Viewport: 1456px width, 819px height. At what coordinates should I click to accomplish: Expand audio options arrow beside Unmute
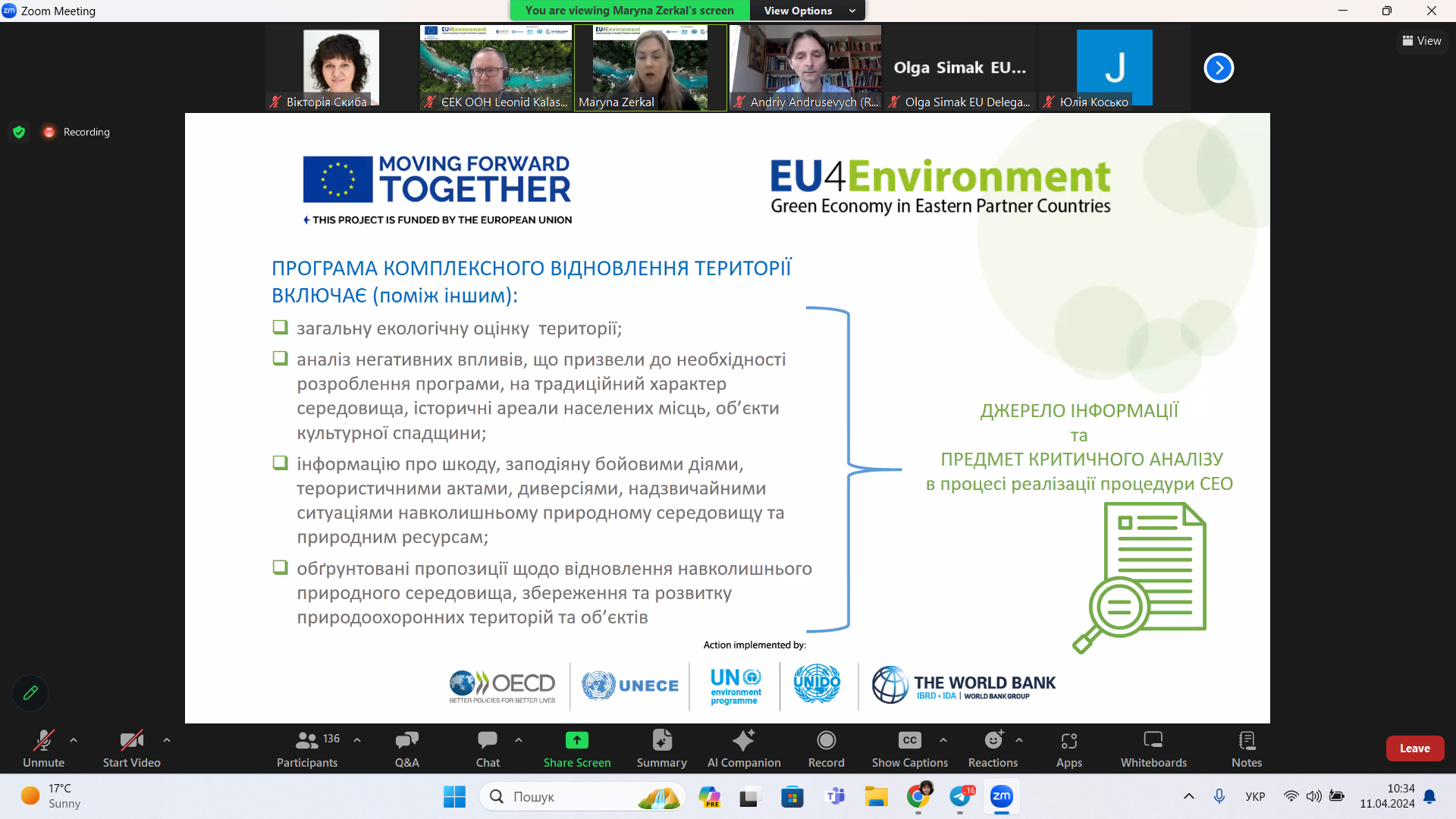[x=74, y=739]
